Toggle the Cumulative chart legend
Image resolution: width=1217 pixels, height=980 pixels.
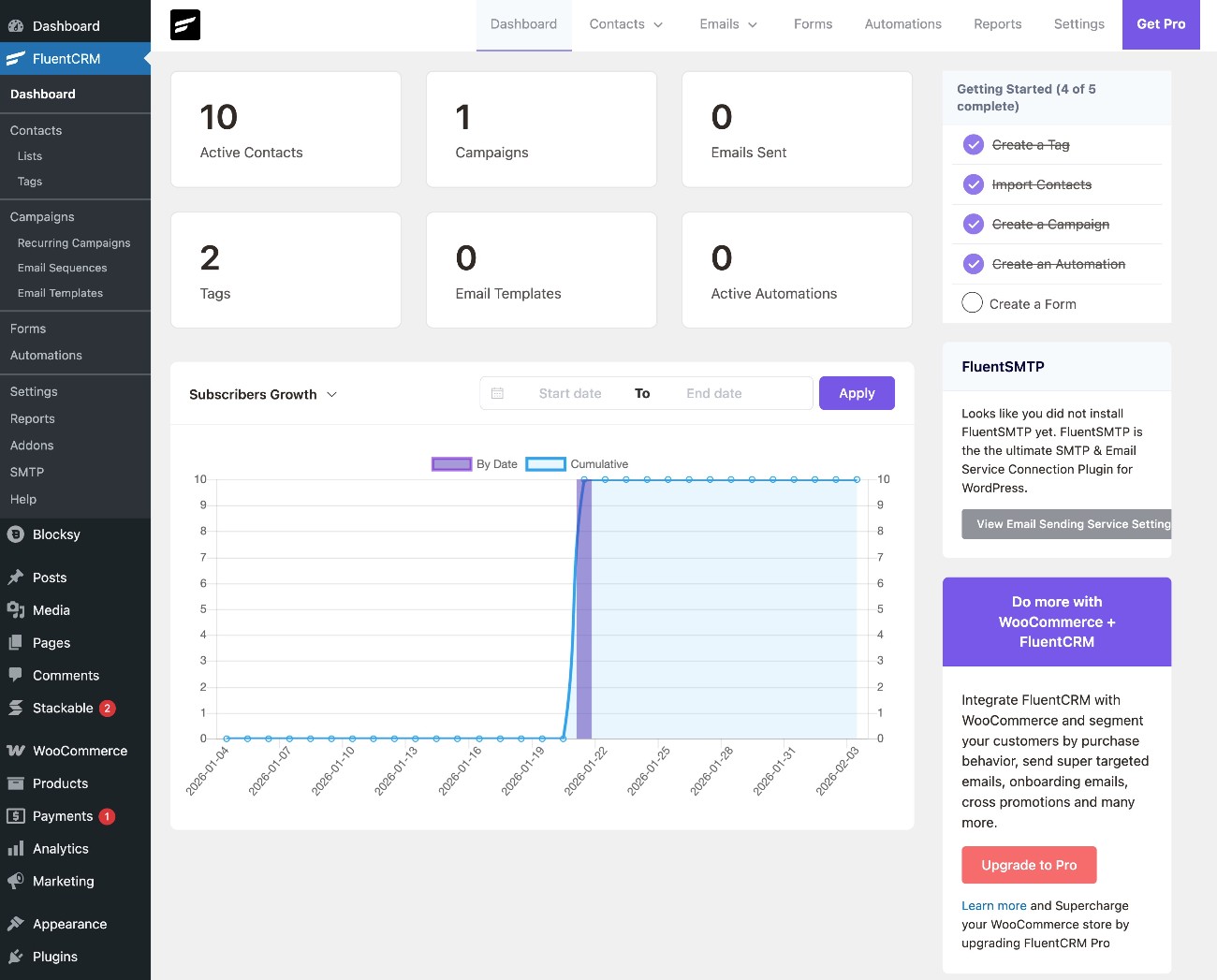(578, 464)
